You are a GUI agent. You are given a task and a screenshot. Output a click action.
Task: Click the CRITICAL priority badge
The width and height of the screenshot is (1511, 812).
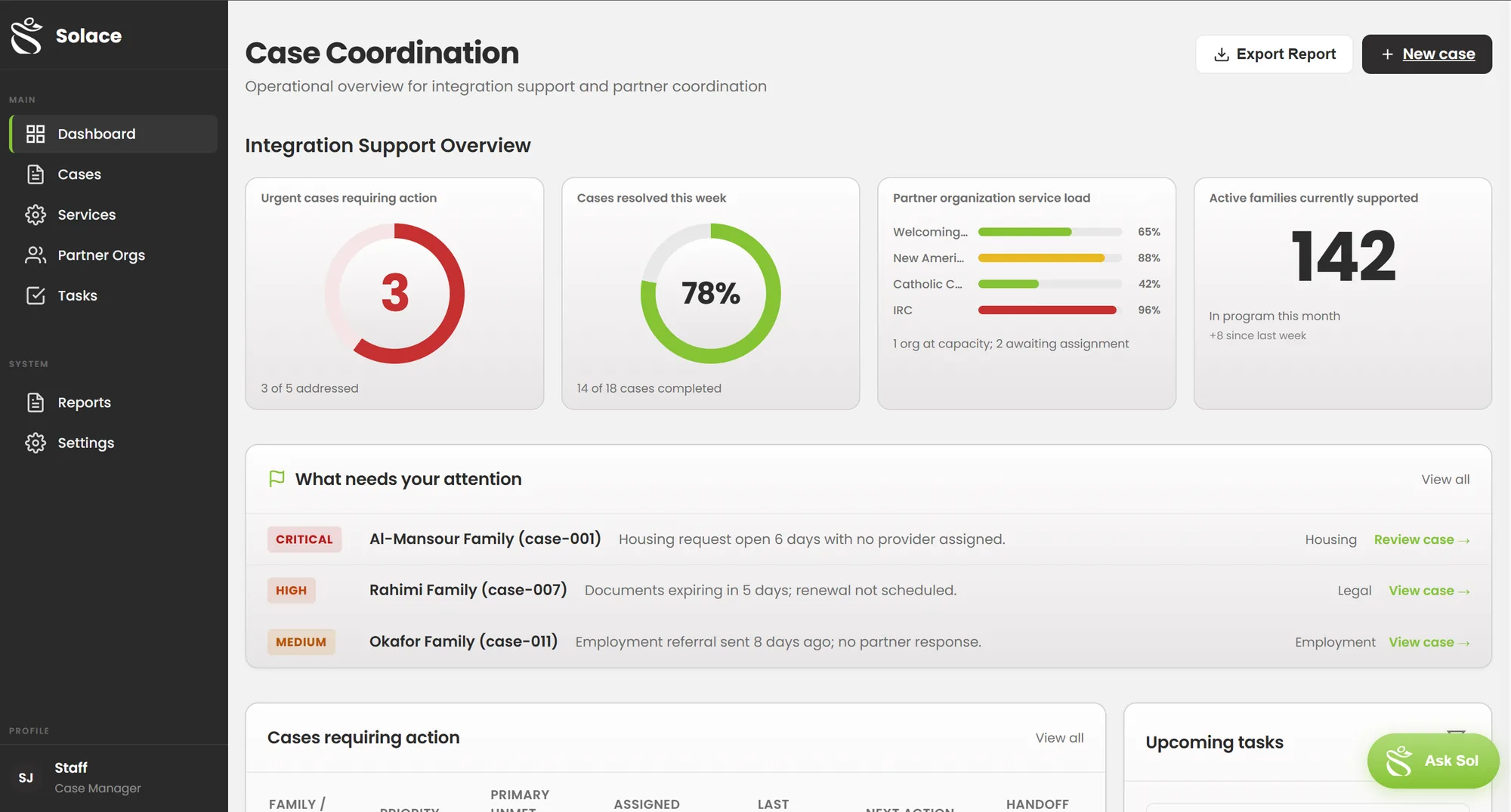tap(304, 539)
